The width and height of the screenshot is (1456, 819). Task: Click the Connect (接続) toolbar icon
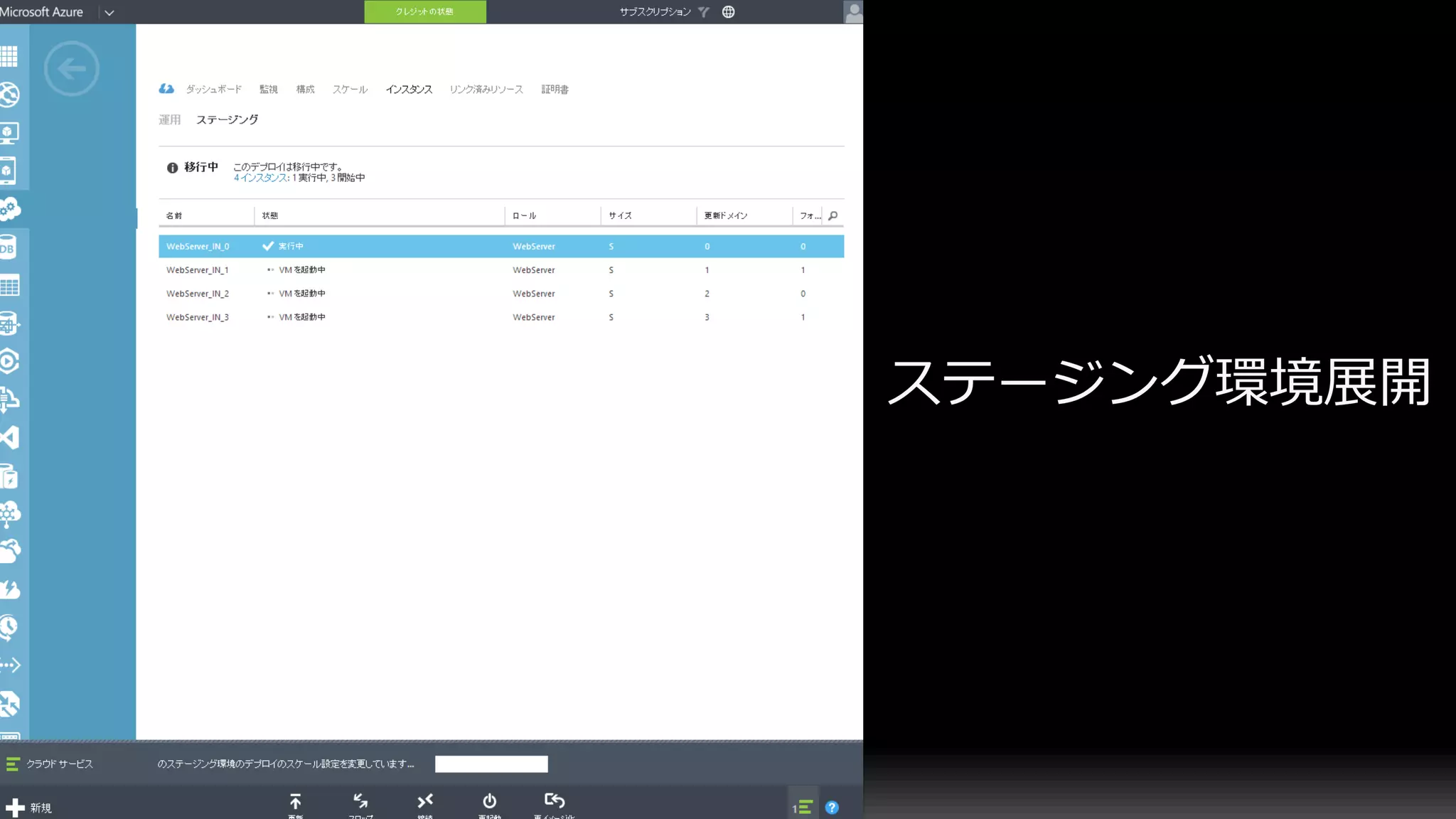[x=425, y=802]
